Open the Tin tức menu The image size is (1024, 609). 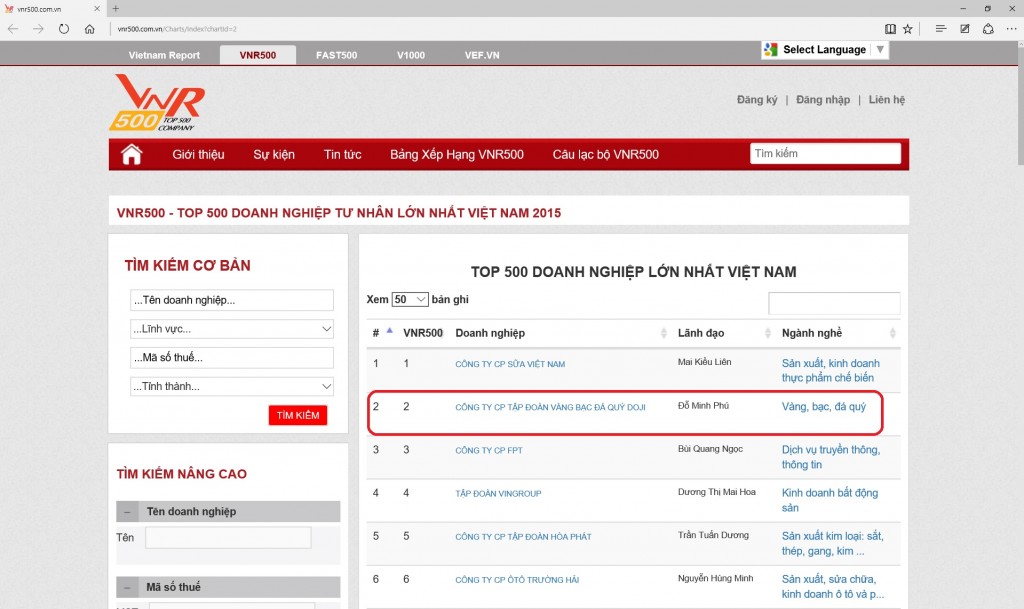tap(342, 155)
